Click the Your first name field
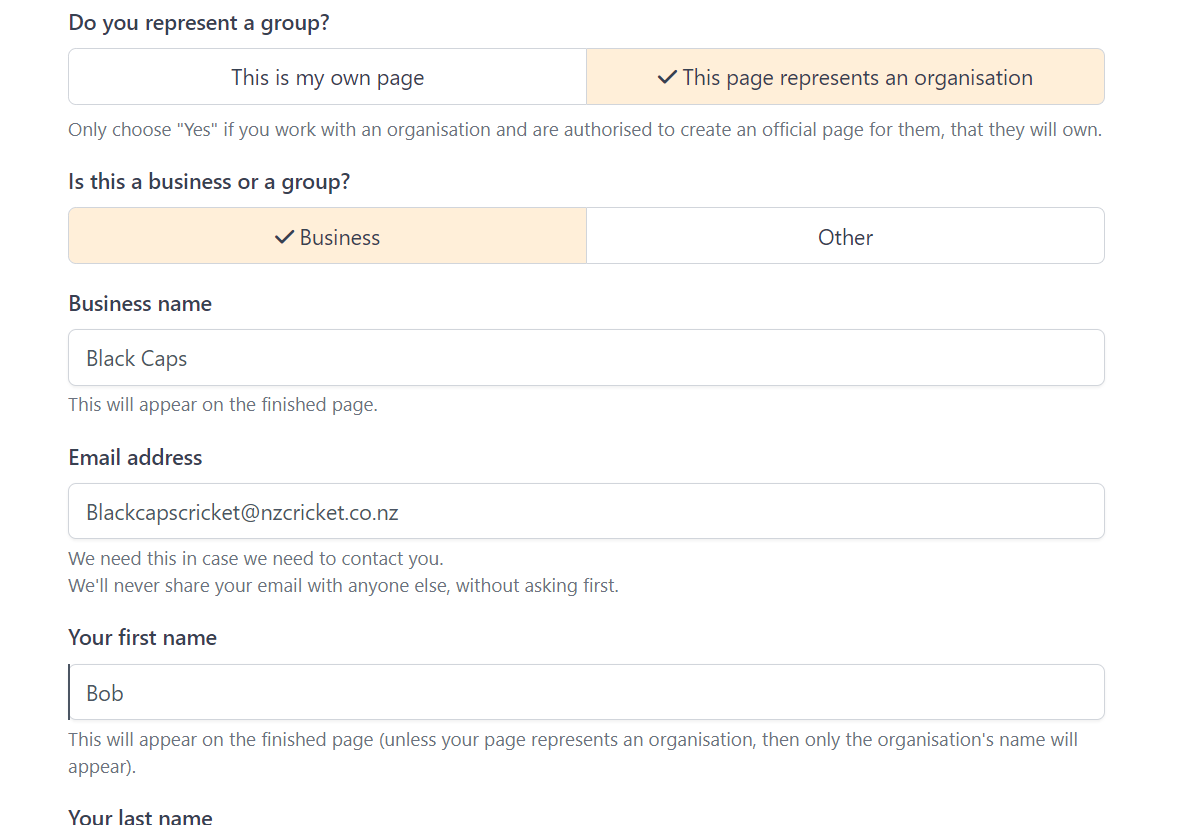The image size is (1197, 825). [586, 692]
